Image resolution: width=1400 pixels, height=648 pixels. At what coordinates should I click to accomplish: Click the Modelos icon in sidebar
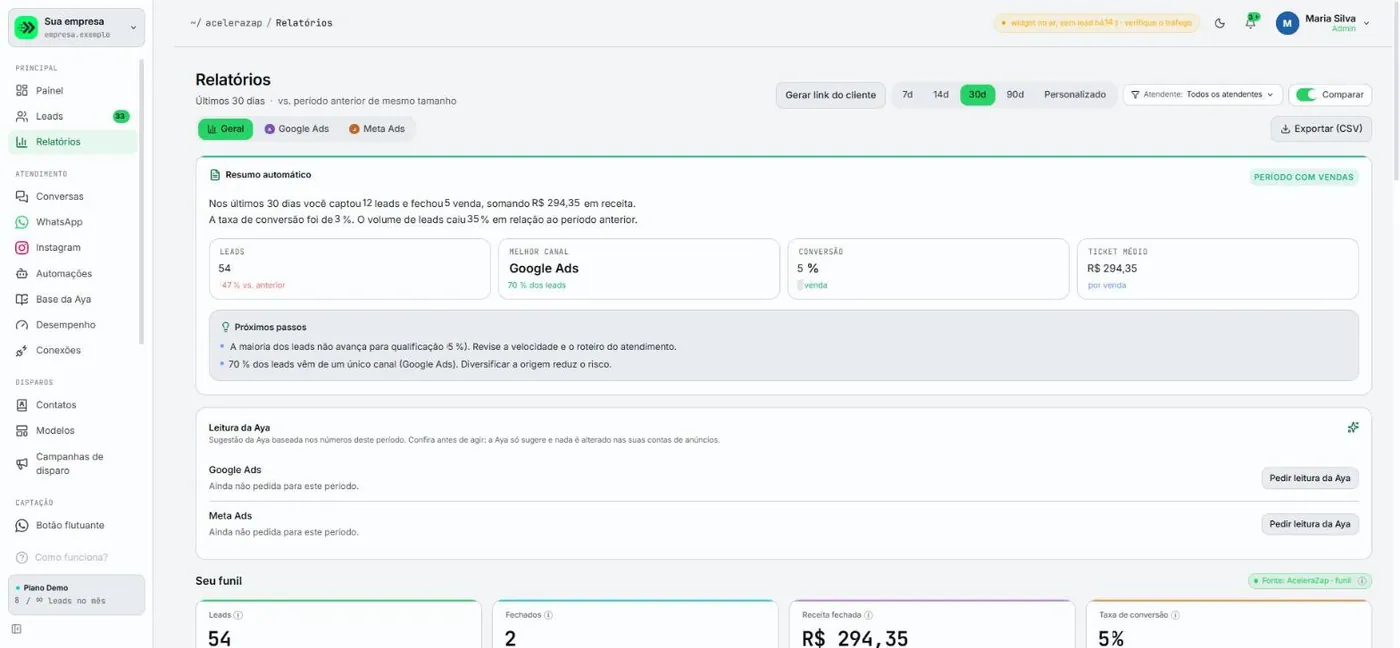(x=22, y=430)
